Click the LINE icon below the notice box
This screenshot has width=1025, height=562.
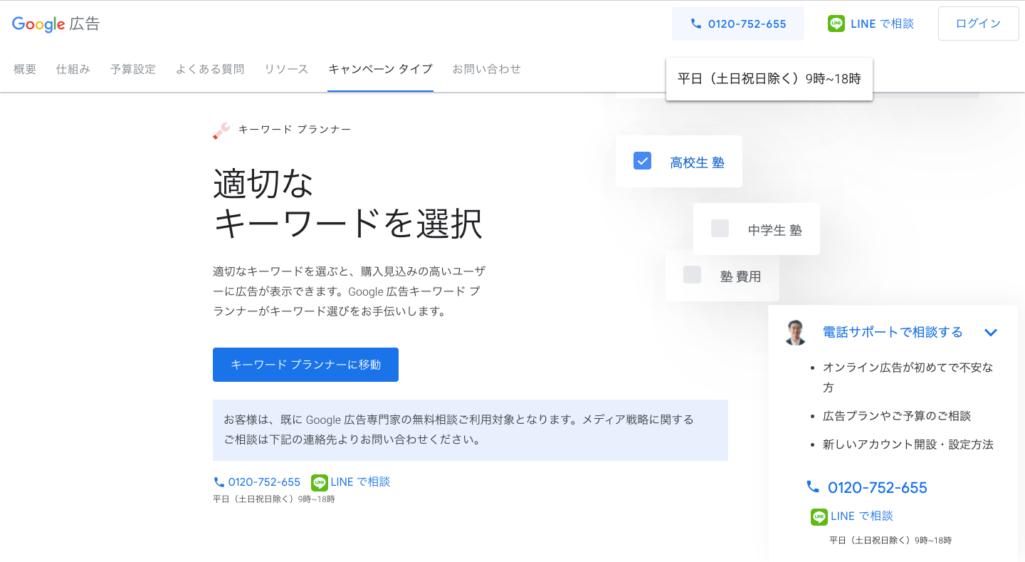point(319,482)
